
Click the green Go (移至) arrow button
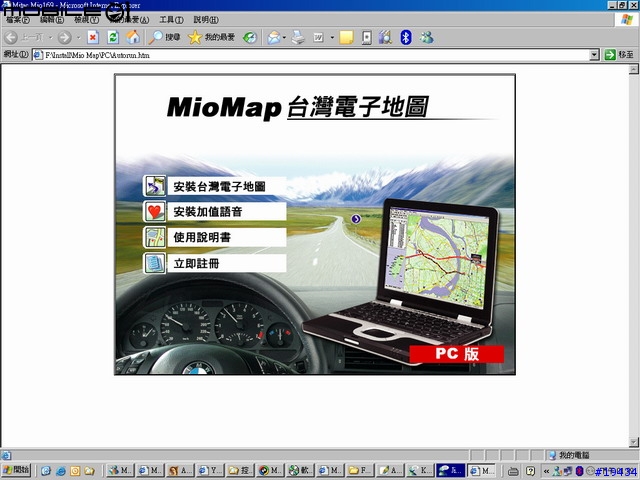pos(620,54)
